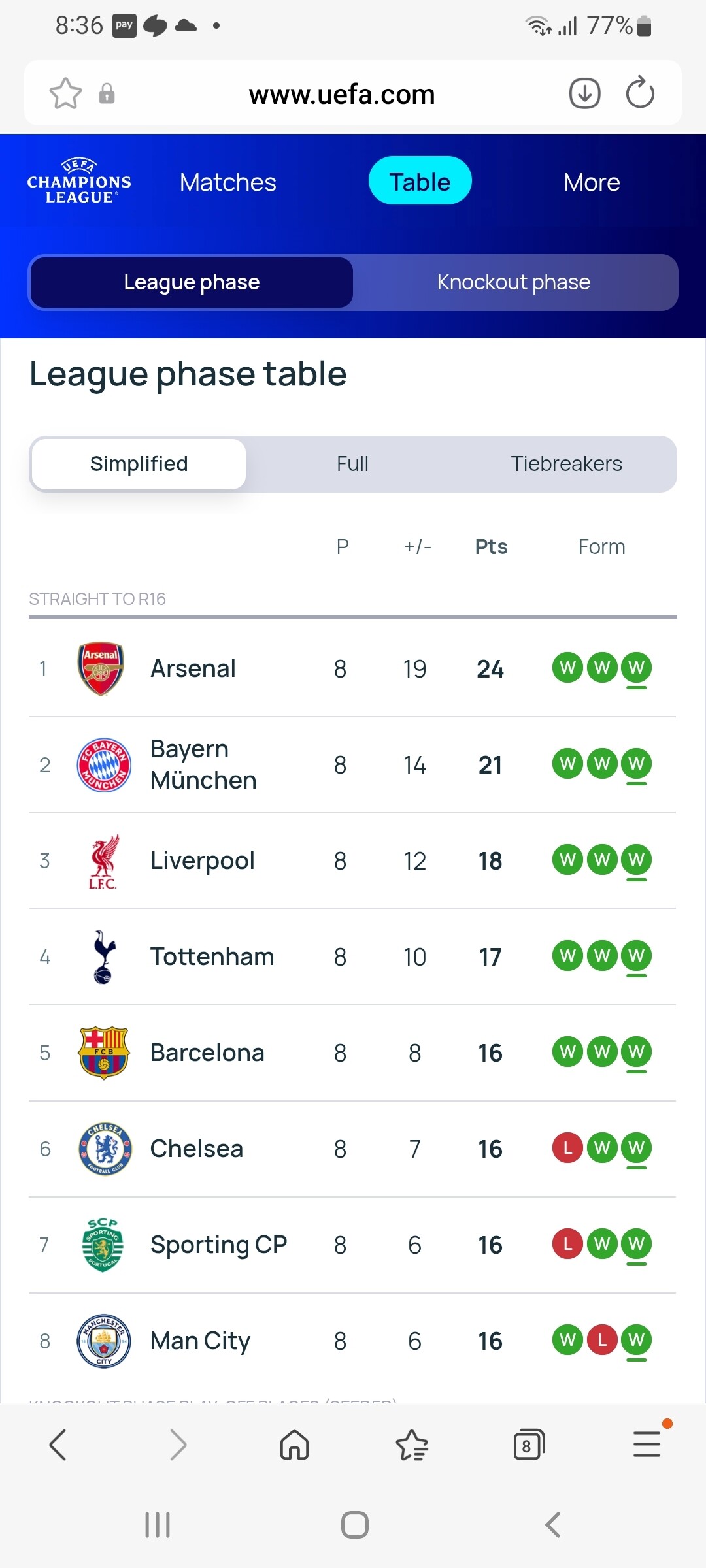This screenshot has width=706, height=1568.
Task: Switch table to Full view
Action: [352, 464]
